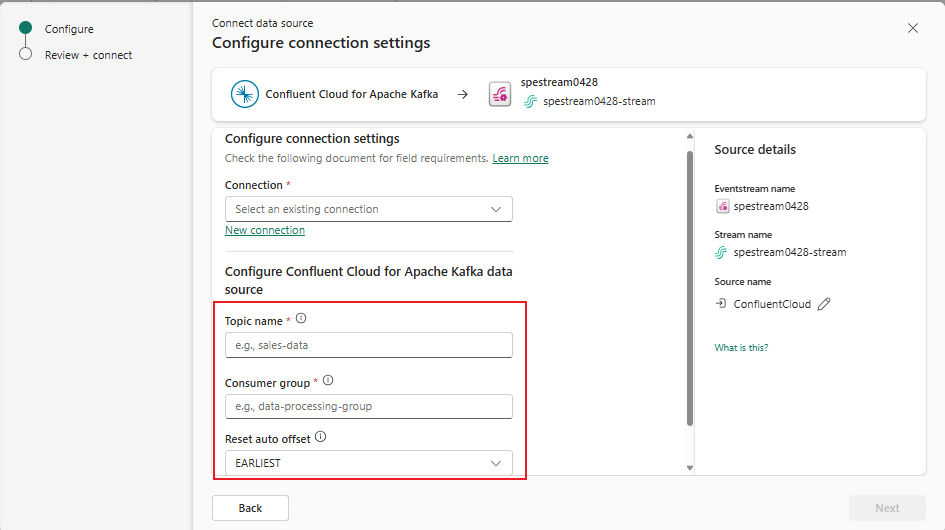Expand the Reset auto offset dropdown
This screenshot has height=530, width=945.
point(368,463)
